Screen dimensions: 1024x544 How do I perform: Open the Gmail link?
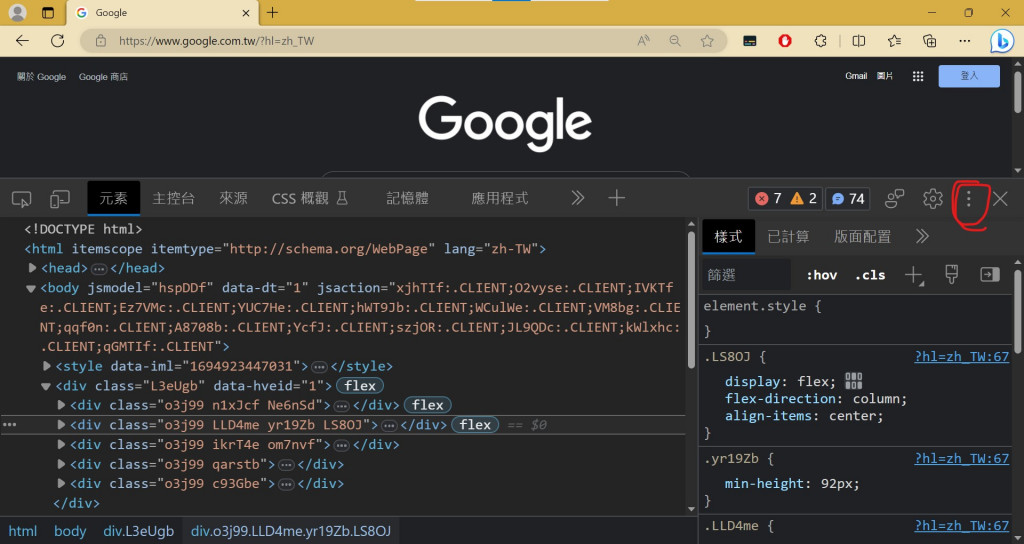coord(856,76)
